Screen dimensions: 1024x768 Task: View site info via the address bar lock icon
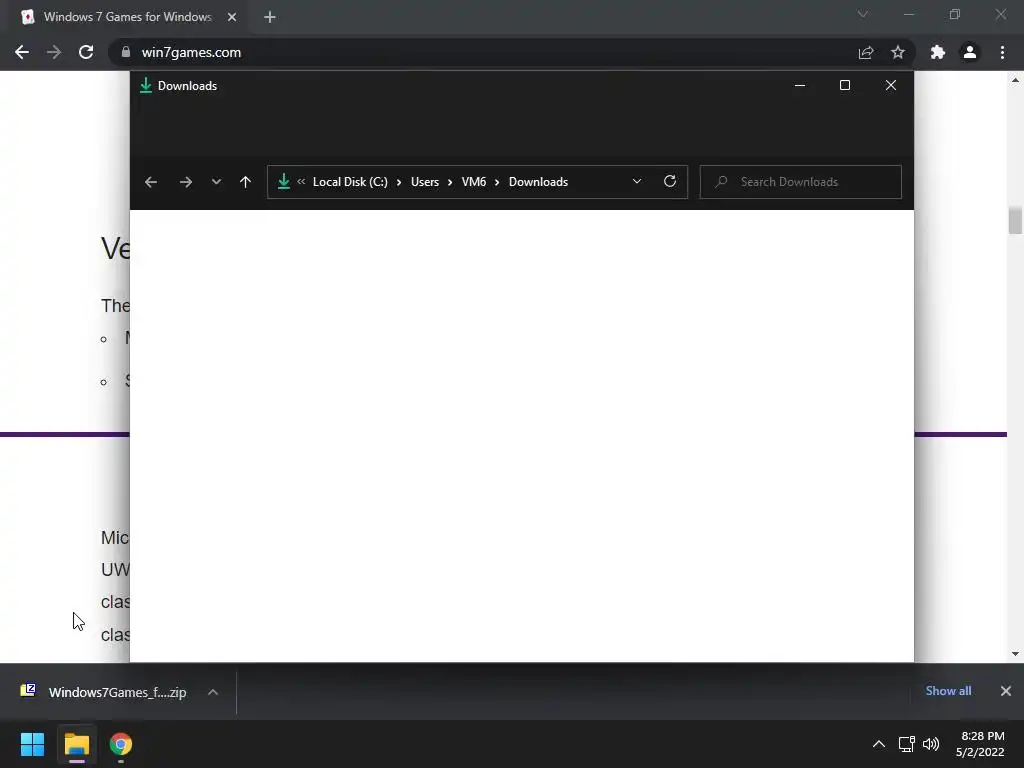tap(126, 52)
